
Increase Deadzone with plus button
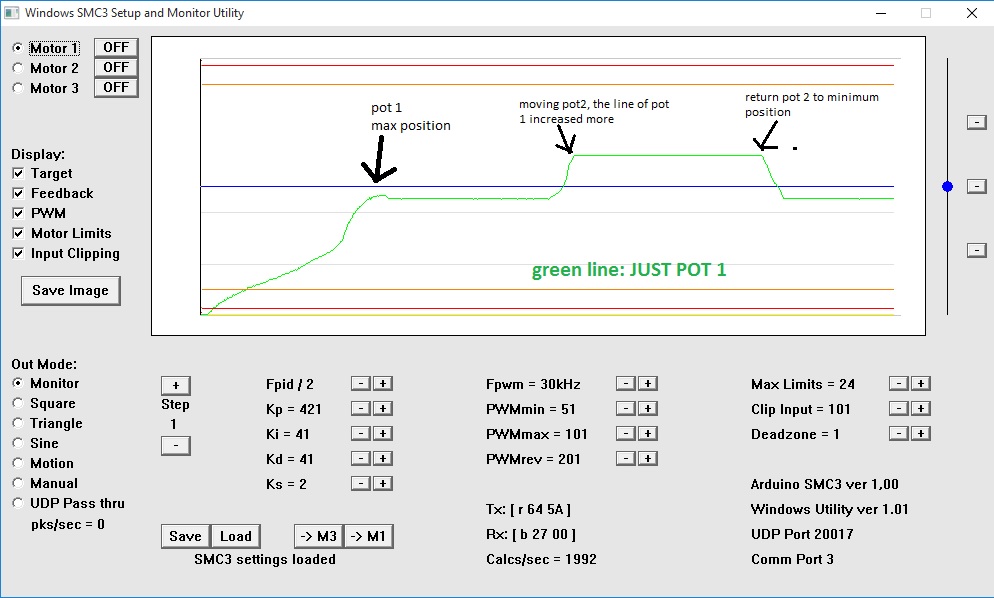[x=921, y=434]
